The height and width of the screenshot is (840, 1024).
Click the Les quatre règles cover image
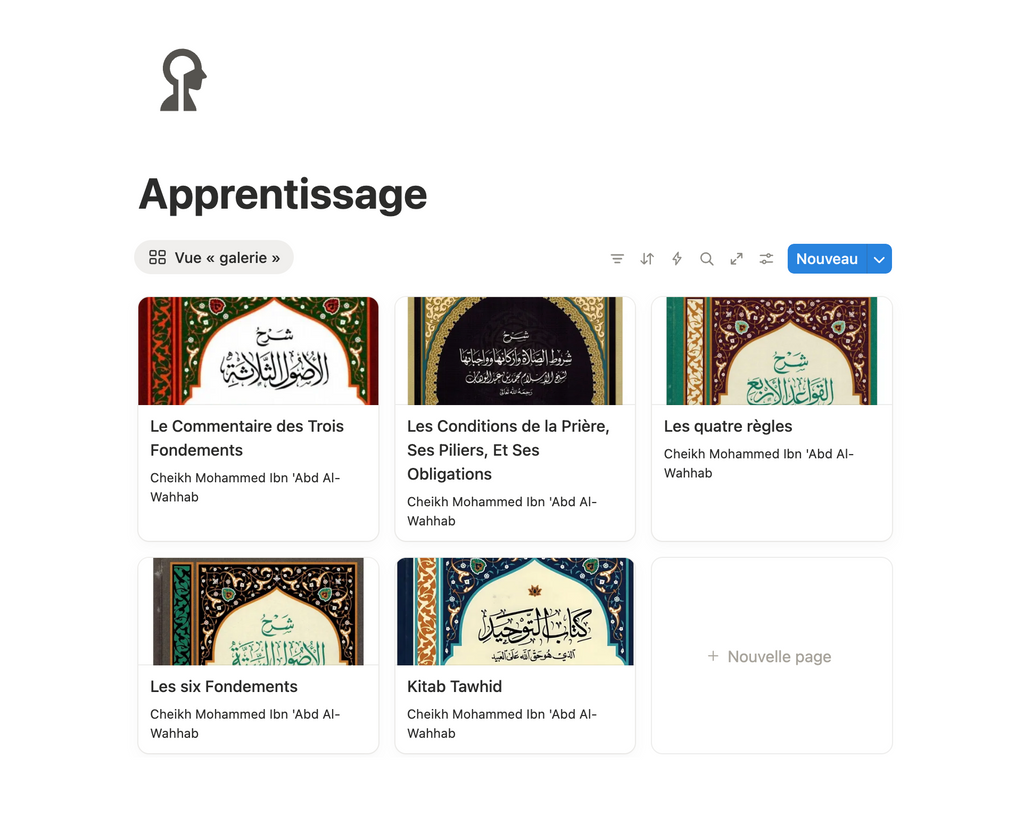(772, 351)
